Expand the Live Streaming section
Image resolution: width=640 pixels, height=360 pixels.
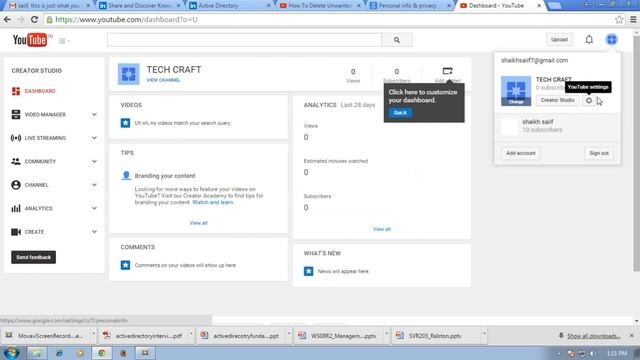94,138
